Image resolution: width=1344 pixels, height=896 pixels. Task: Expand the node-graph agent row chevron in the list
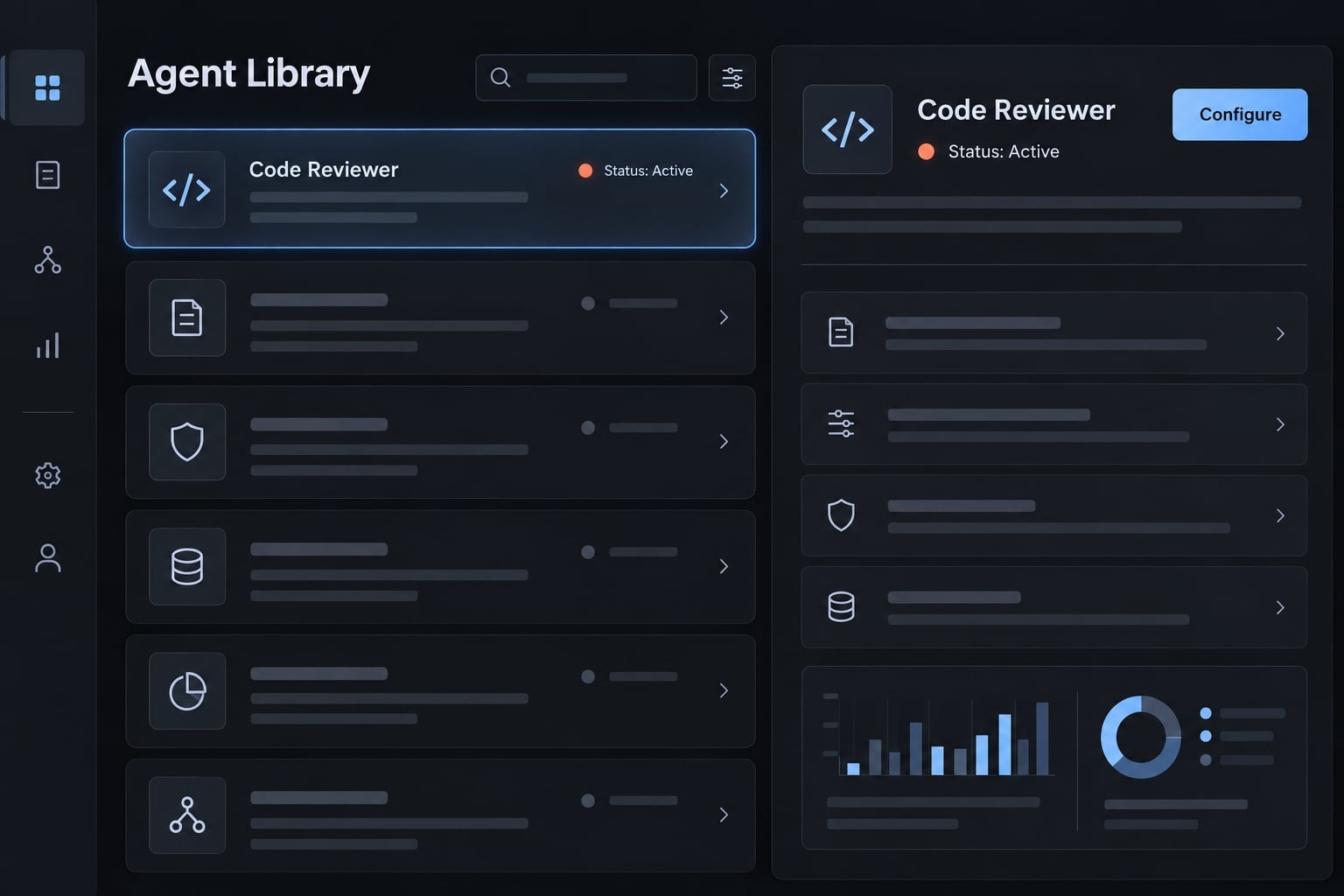[x=724, y=815]
